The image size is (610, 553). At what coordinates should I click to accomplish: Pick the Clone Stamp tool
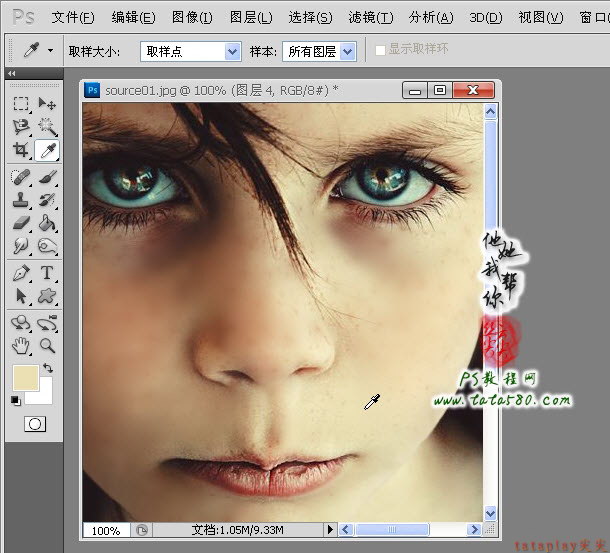click(21, 200)
